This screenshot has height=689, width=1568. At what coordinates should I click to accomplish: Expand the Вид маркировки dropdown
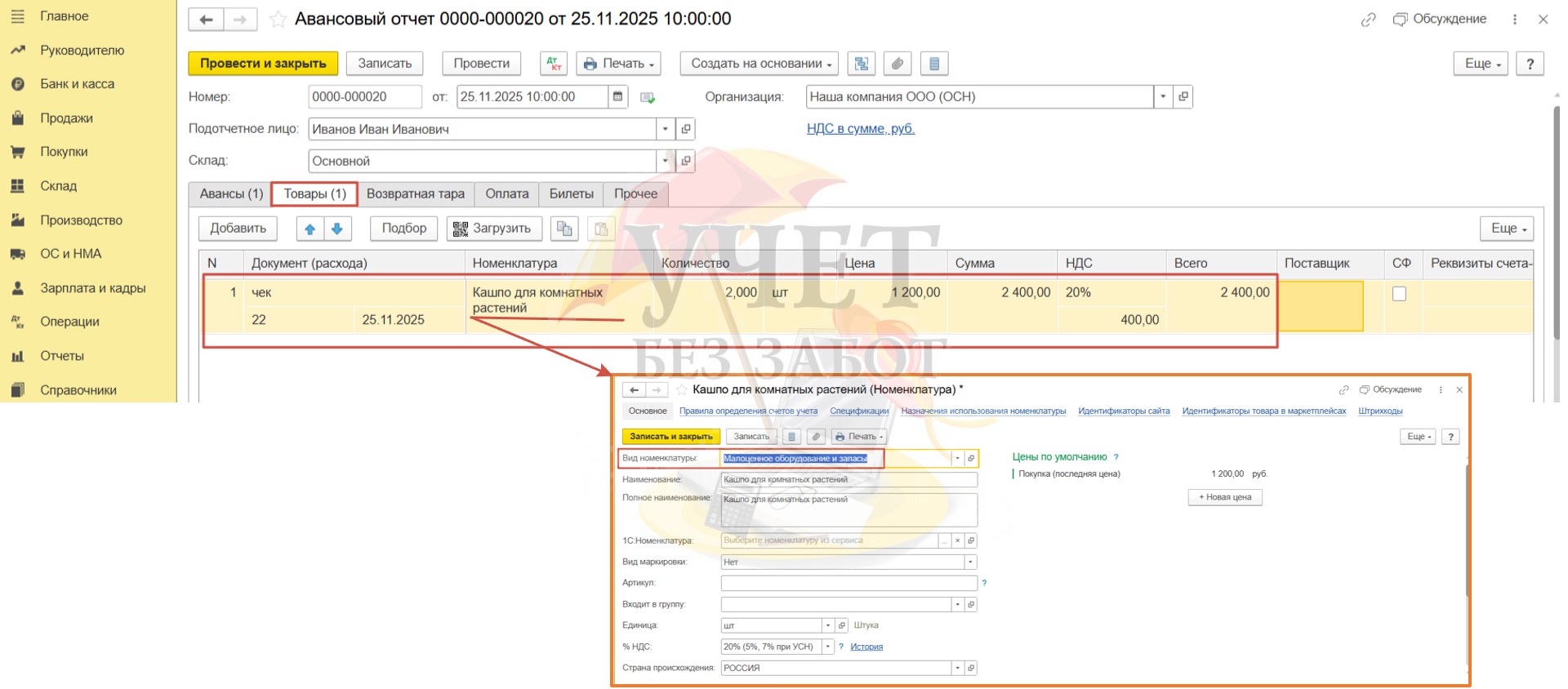[970, 562]
